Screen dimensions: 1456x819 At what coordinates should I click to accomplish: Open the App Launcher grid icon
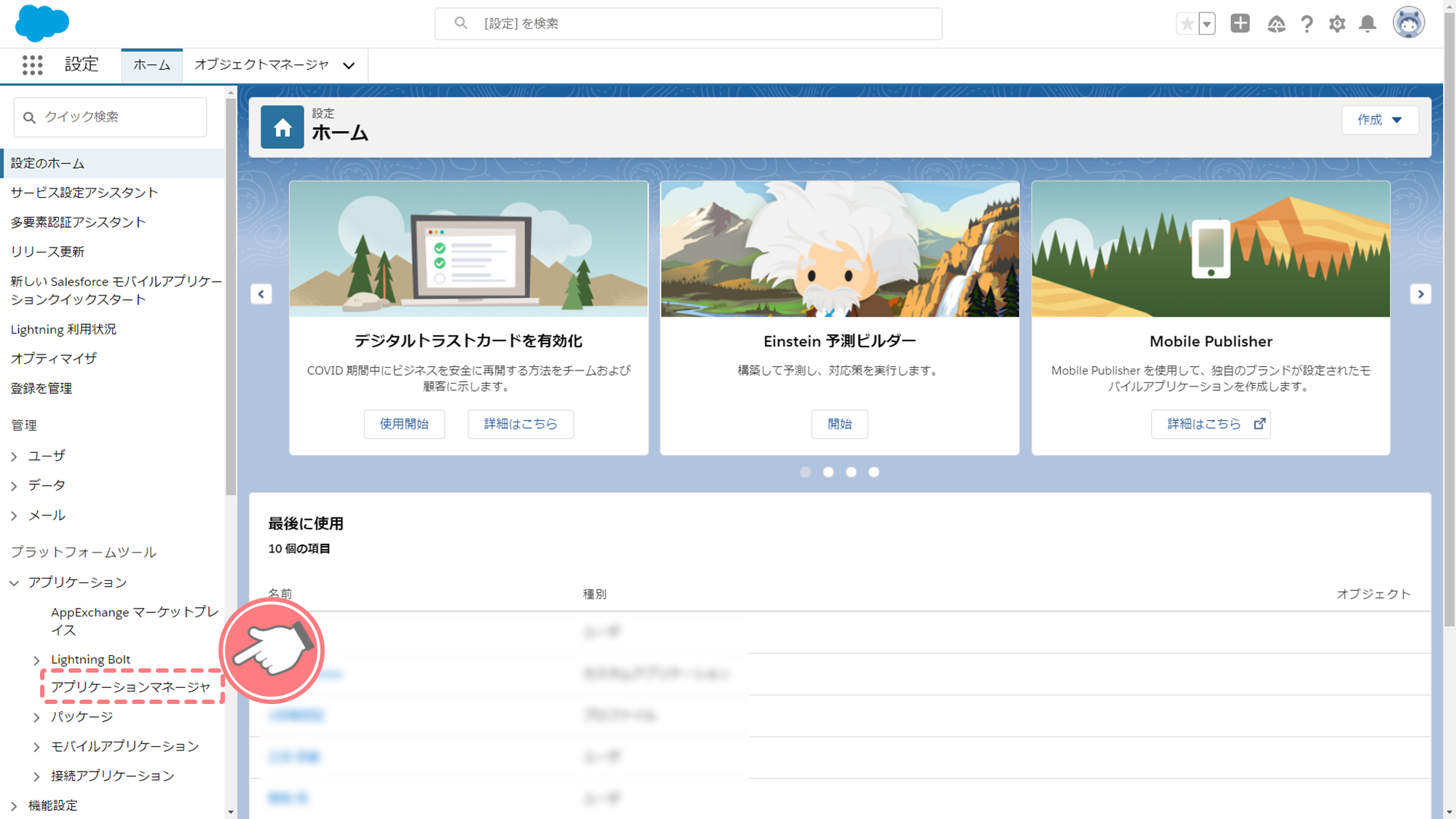click(x=32, y=65)
